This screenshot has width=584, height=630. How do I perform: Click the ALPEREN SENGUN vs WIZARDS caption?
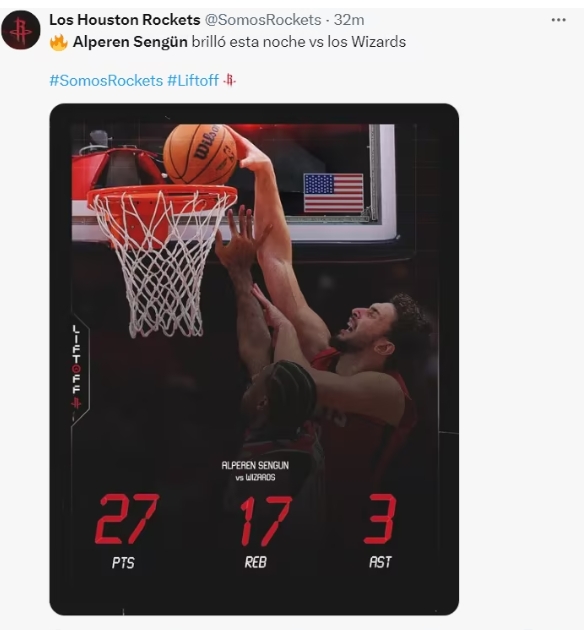(x=255, y=471)
